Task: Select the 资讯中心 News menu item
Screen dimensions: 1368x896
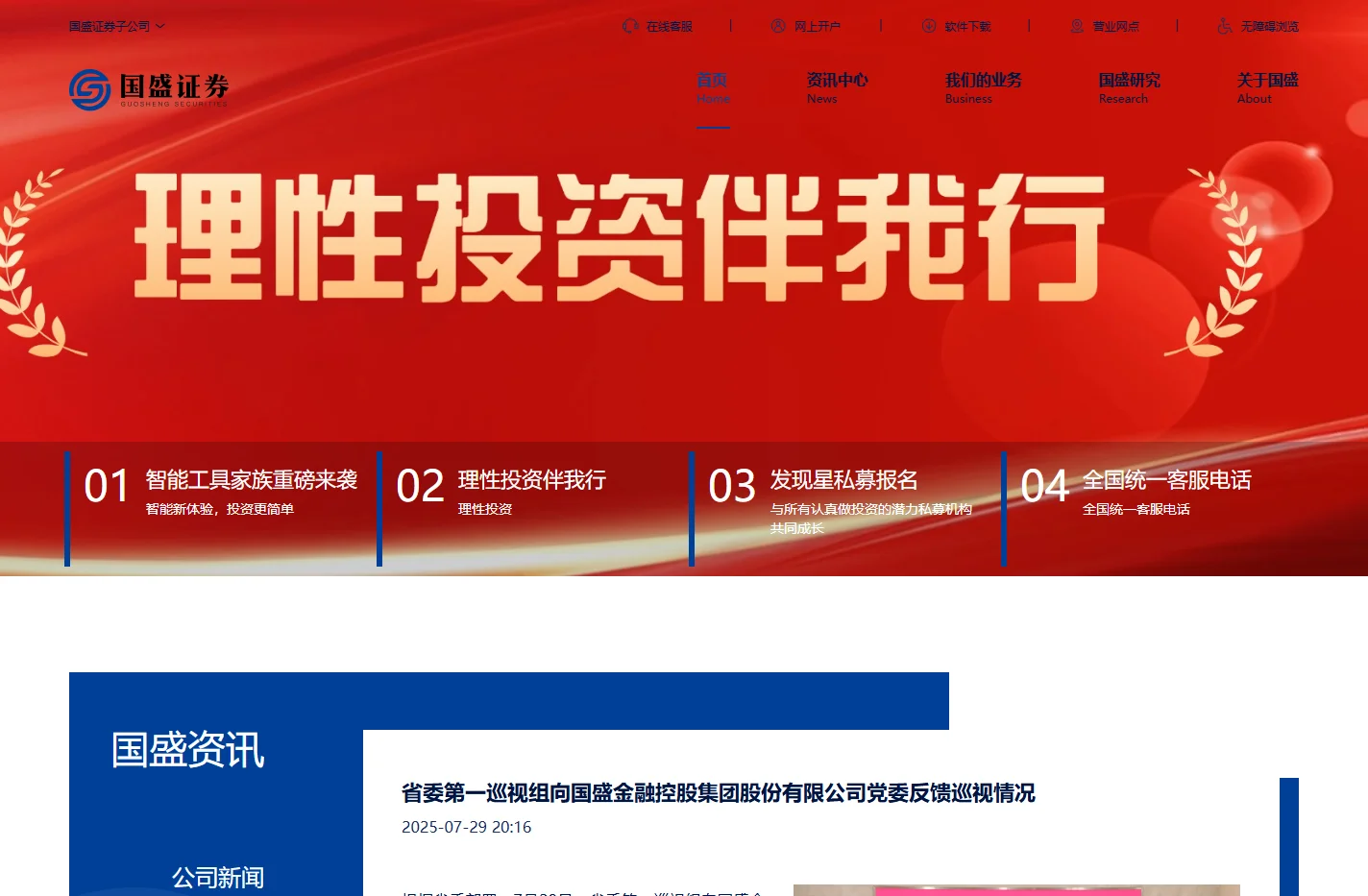Action: (x=837, y=88)
